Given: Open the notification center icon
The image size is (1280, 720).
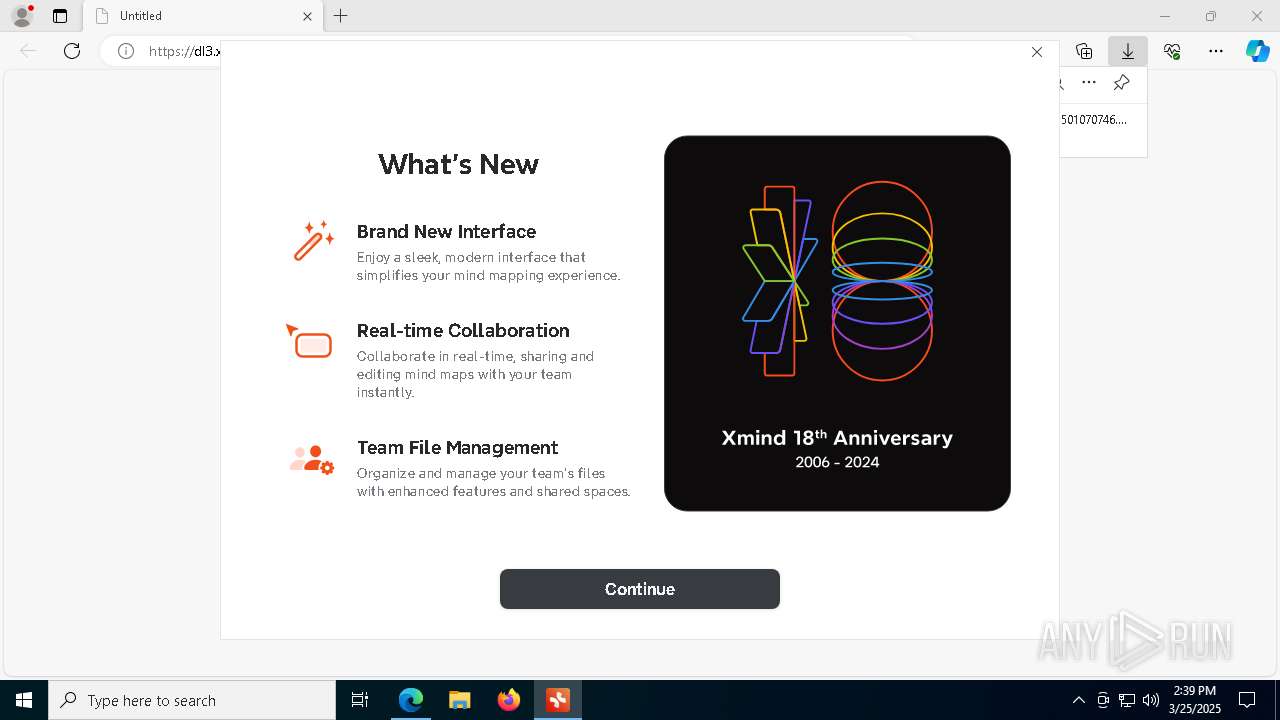Looking at the screenshot, I should (x=1247, y=700).
